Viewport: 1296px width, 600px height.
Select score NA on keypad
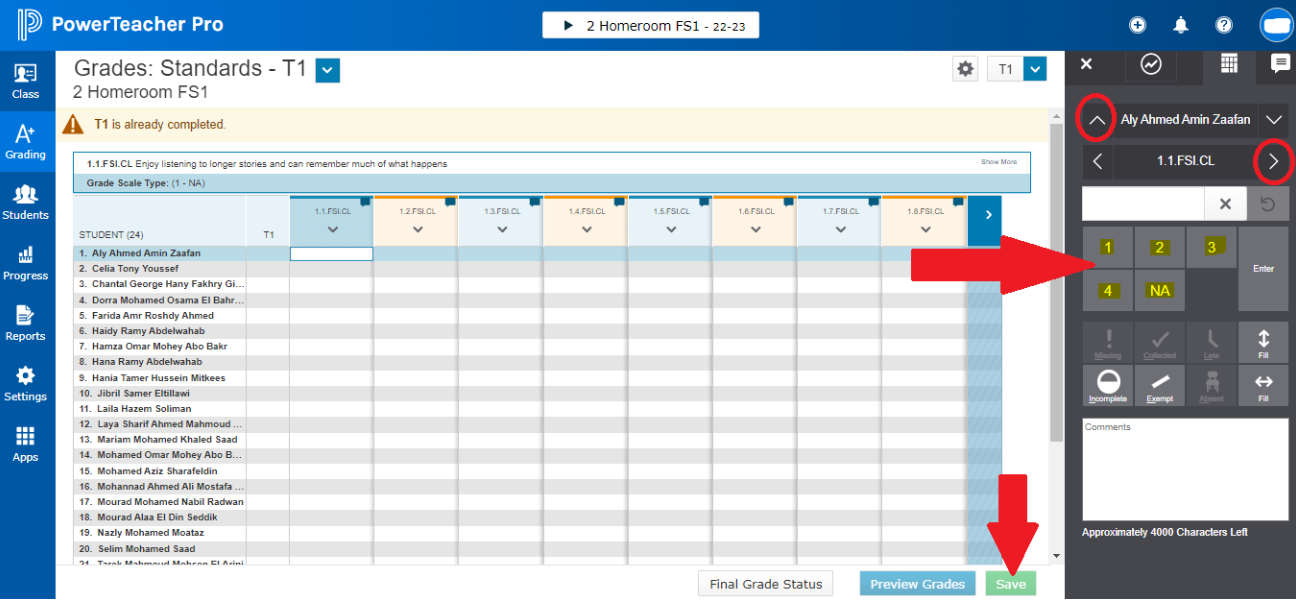click(1159, 290)
